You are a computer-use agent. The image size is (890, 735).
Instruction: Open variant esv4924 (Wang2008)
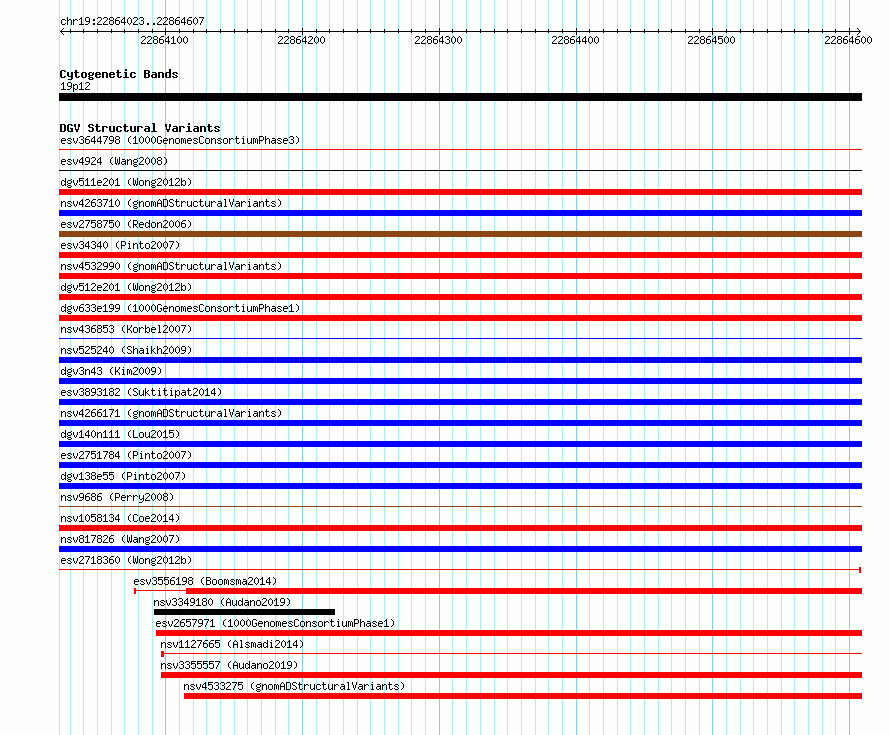pos(114,161)
